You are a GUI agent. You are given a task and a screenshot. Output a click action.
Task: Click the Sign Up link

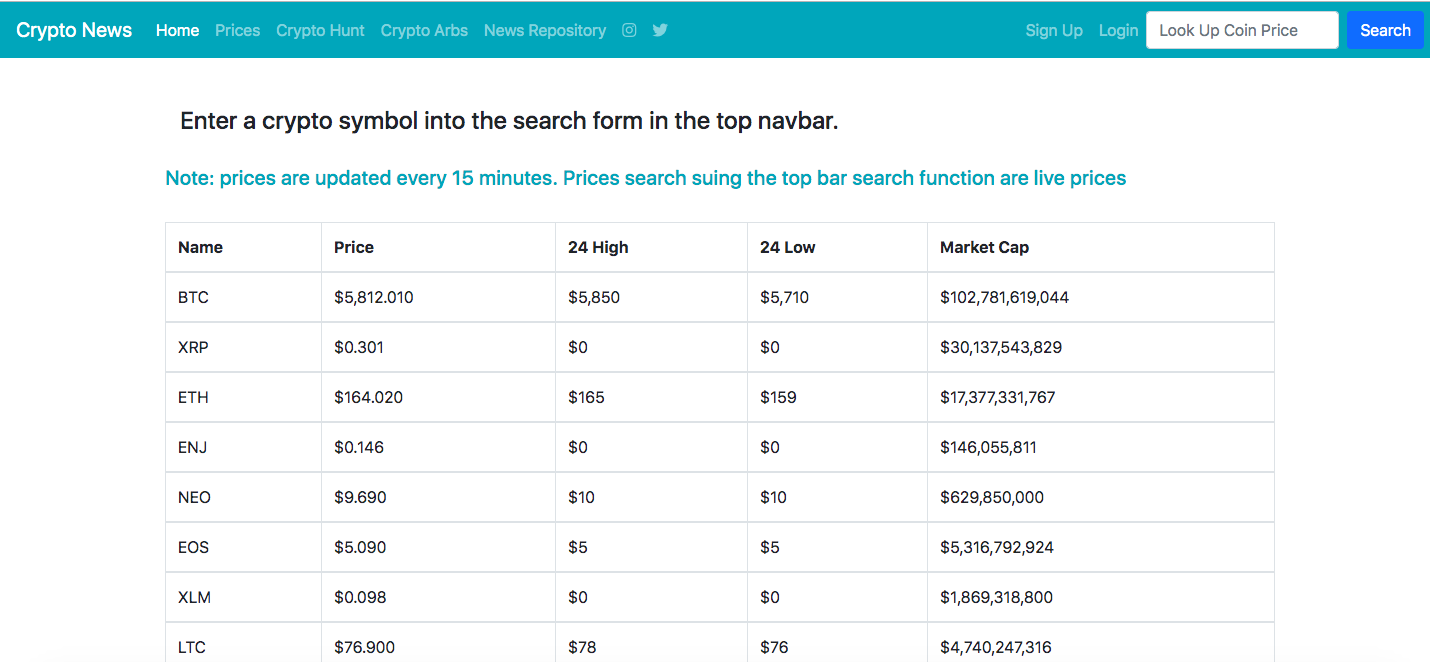click(x=1054, y=30)
